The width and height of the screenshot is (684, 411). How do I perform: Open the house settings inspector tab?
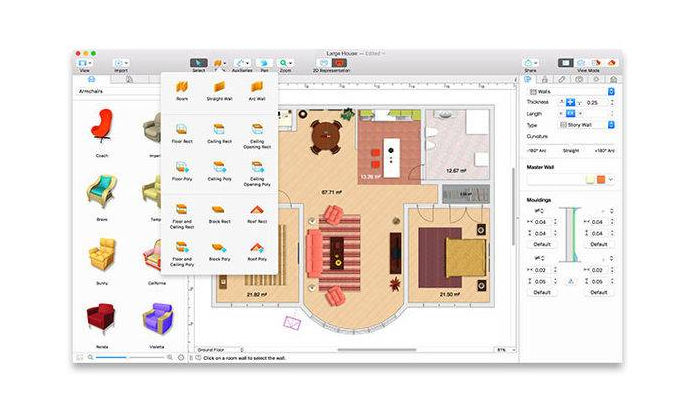pyautogui.click(x=613, y=79)
